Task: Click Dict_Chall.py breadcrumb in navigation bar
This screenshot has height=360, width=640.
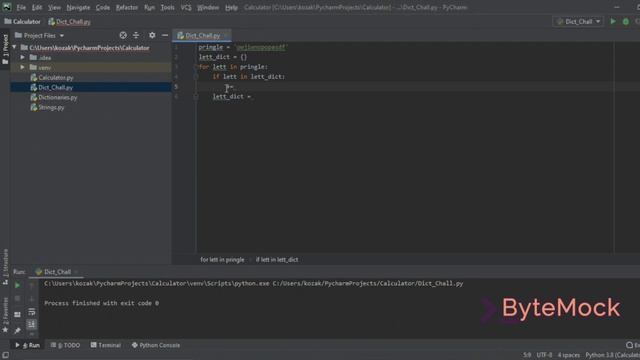Action: point(69,22)
